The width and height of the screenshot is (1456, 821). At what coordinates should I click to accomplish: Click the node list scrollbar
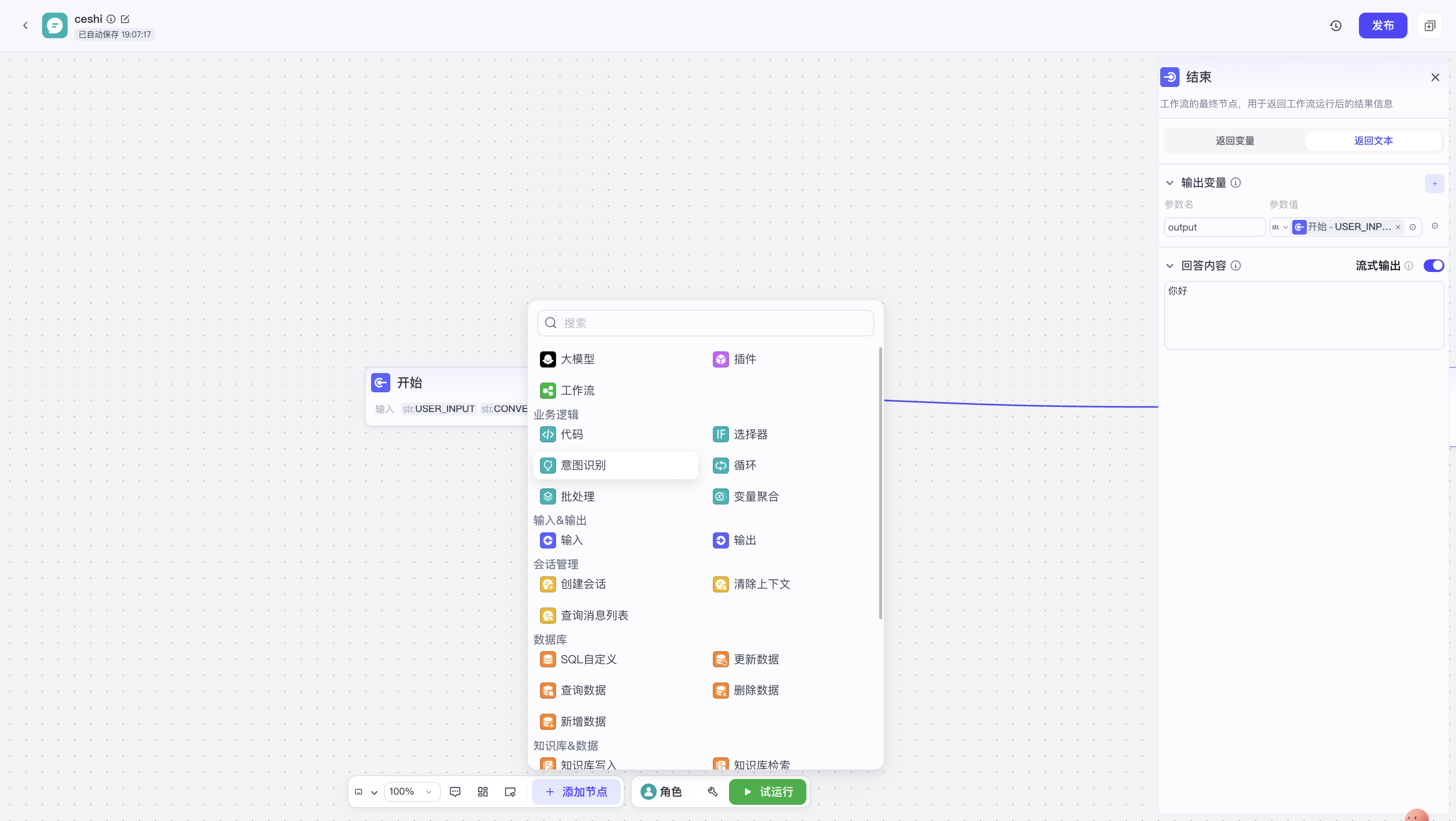(880, 483)
